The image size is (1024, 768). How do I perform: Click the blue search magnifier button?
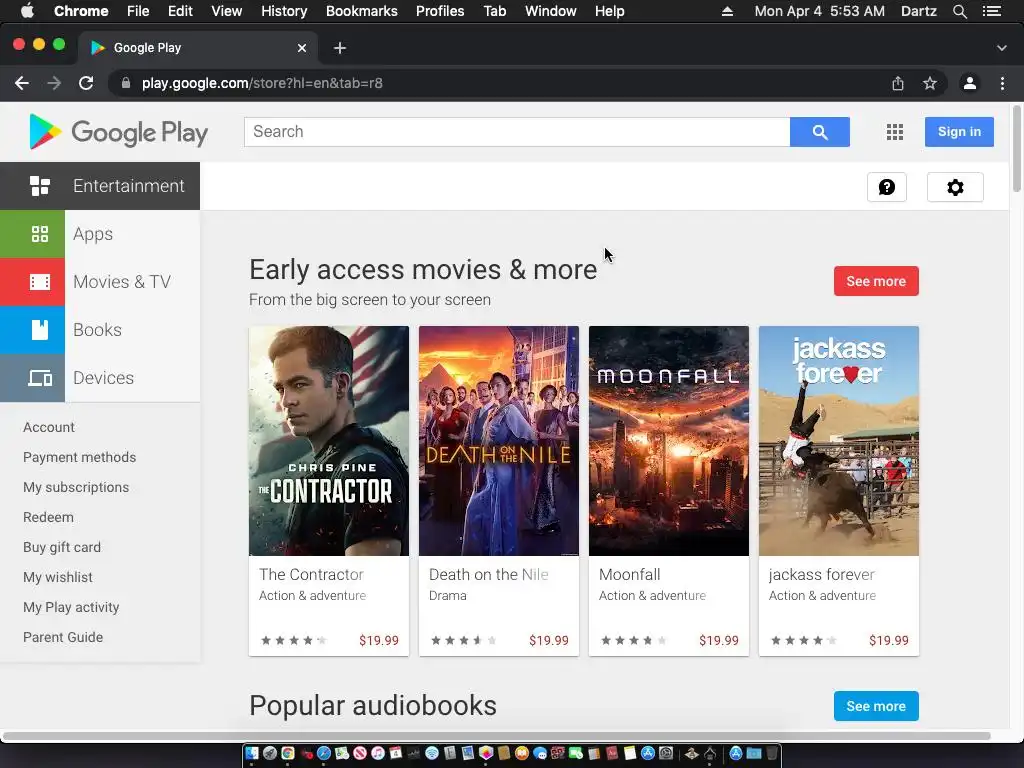tap(820, 132)
